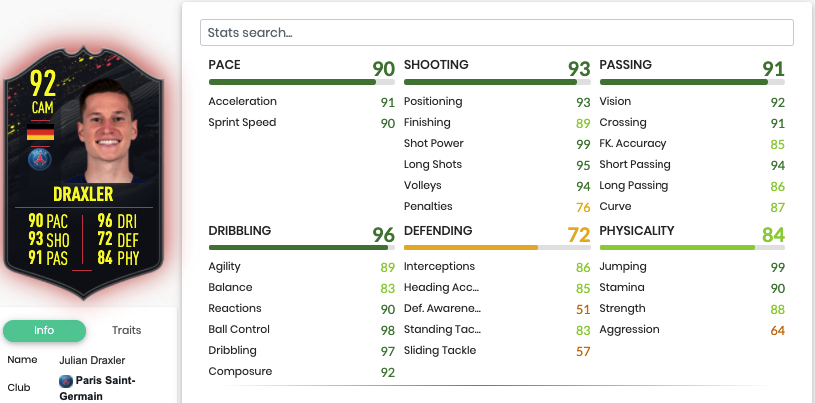Click the 92 overall rating on the card
This screenshot has height=403, width=815.
pyautogui.click(x=42, y=83)
